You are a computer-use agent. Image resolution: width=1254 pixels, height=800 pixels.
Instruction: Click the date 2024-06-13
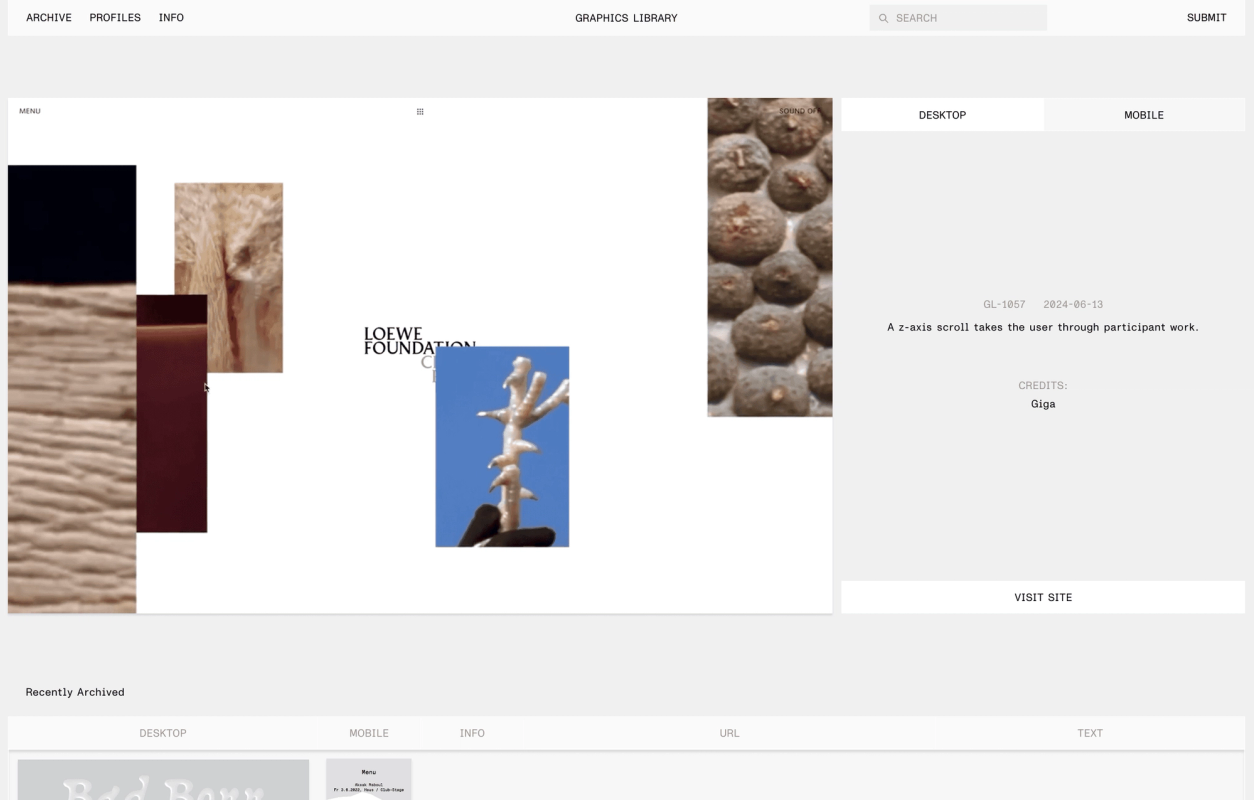coord(1073,304)
